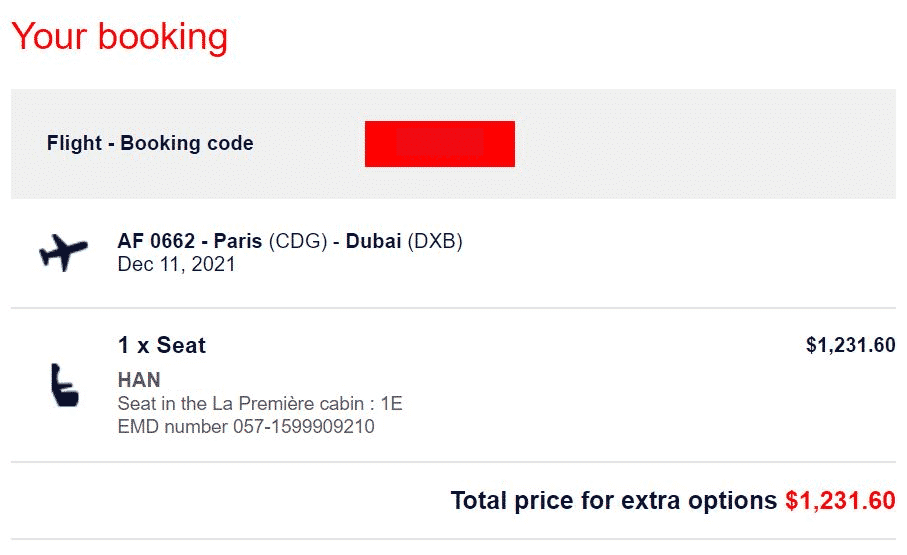This screenshot has width=907, height=555.
Task: Click the (CDG) airport code
Action: click(298, 241)
